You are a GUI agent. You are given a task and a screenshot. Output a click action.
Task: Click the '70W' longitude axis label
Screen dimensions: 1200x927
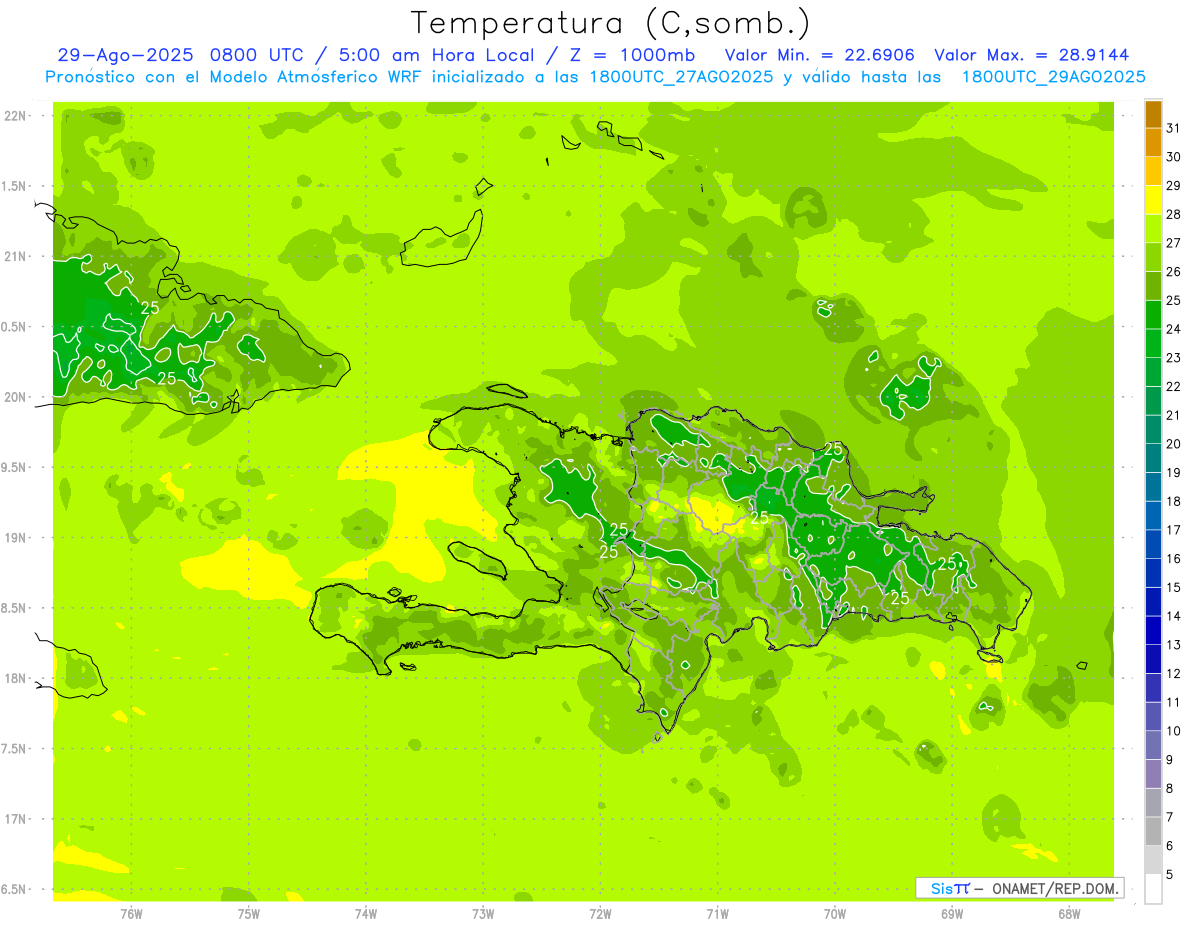pos(835,913)
